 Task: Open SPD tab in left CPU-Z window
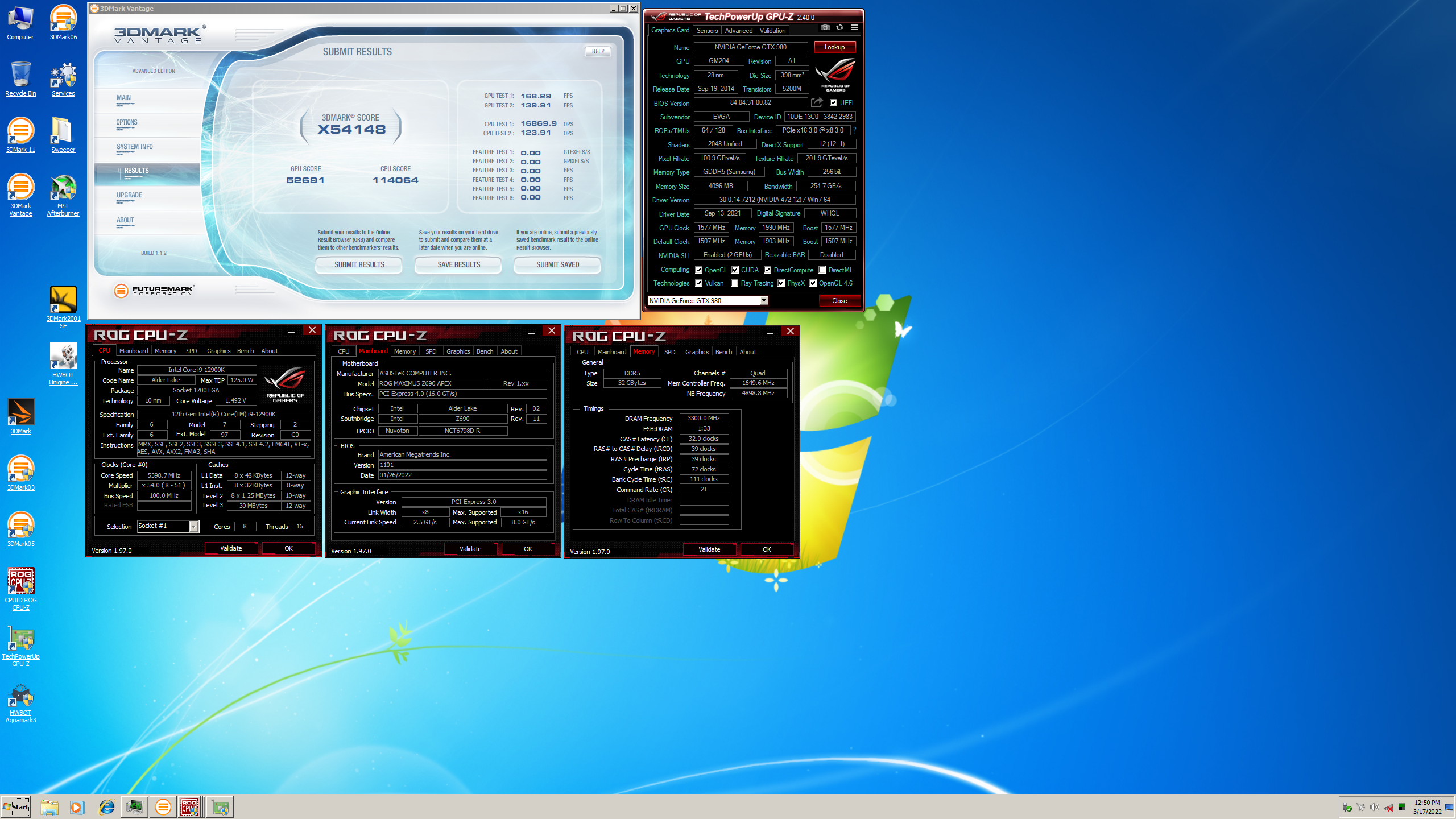(x=192, y=351)
